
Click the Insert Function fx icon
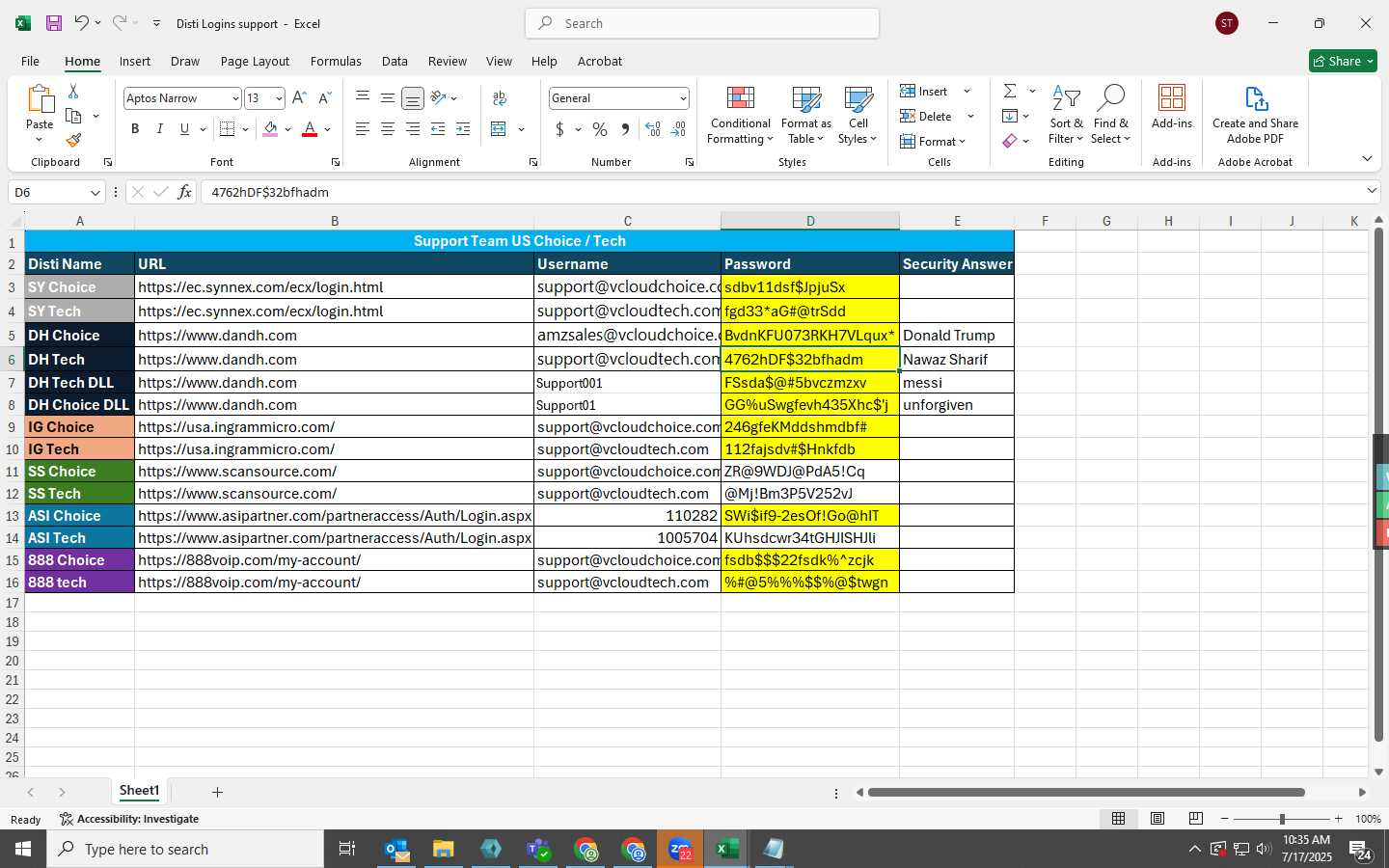184,192
